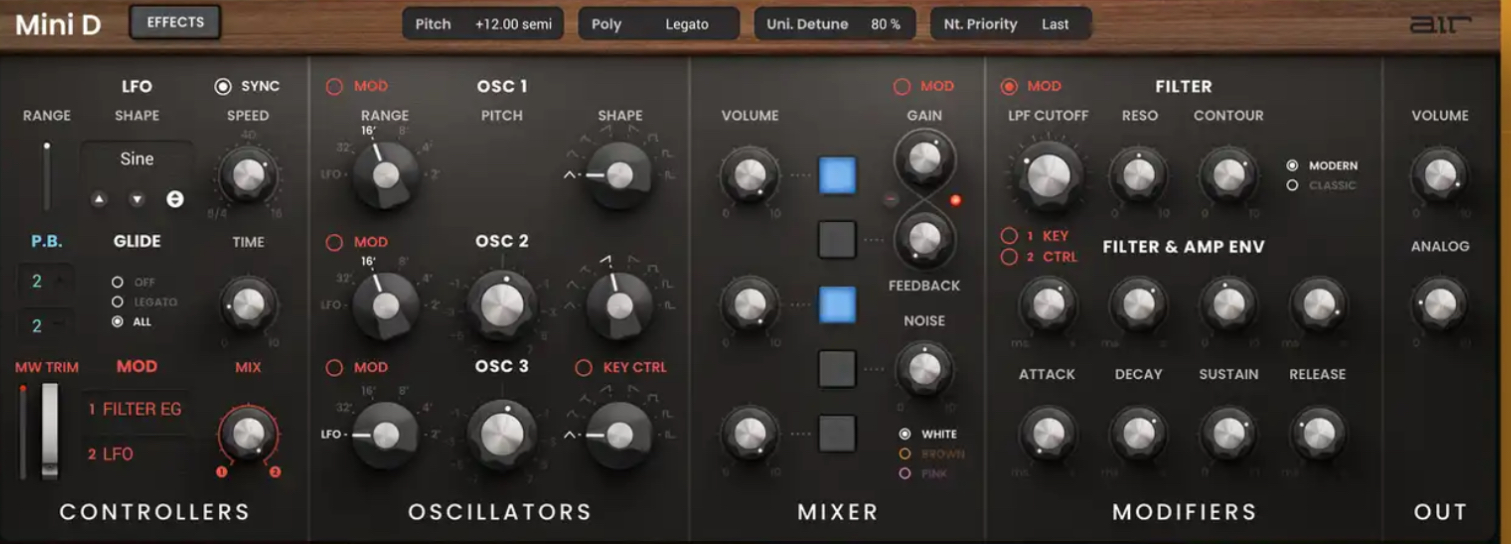Enable the Mixer MOD toggle
Viewport: 1511px width, 544px height.
pos(902,87)
